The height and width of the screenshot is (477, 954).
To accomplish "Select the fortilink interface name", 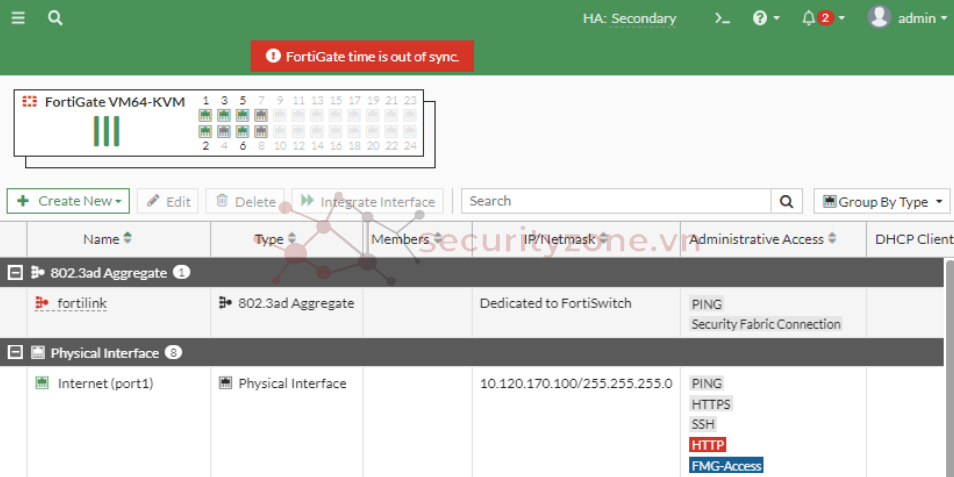I will pos(82,303).
